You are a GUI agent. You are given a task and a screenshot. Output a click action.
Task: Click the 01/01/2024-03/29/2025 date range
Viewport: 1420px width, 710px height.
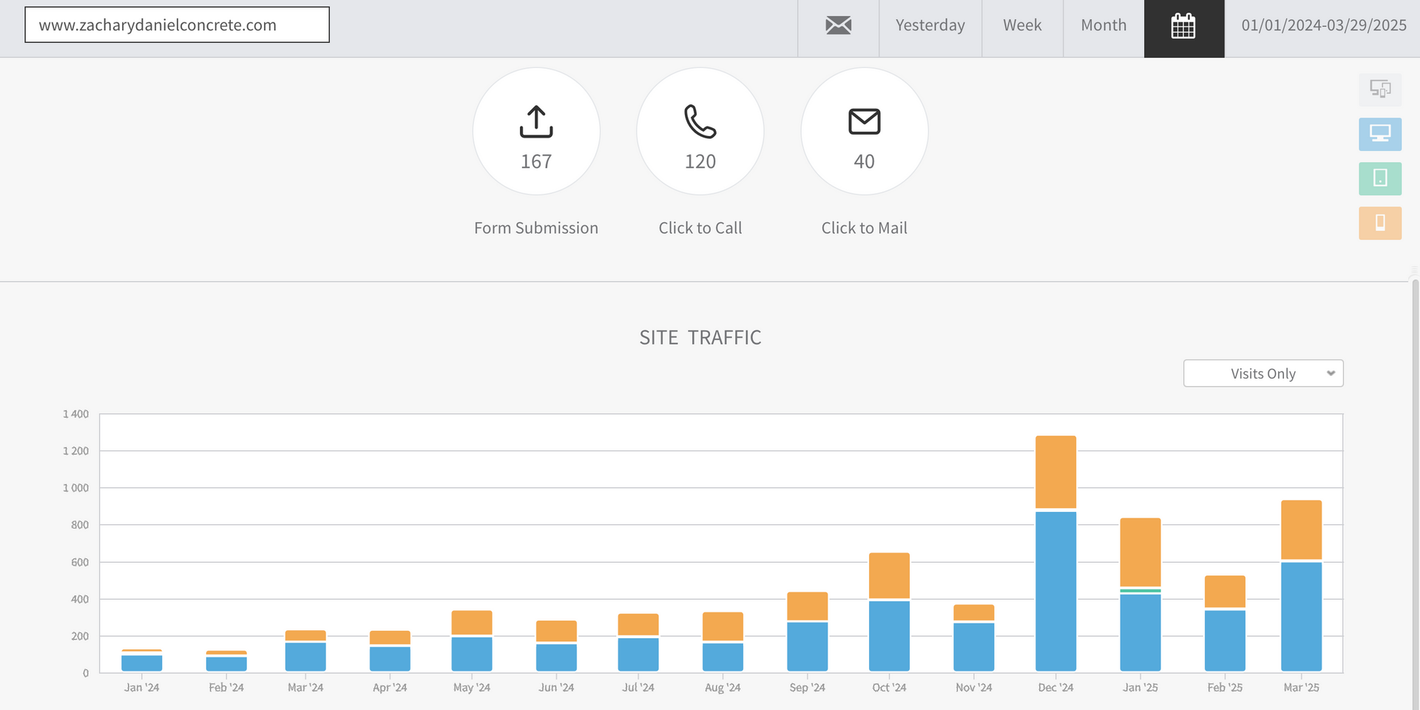(x=1324, y=26)
